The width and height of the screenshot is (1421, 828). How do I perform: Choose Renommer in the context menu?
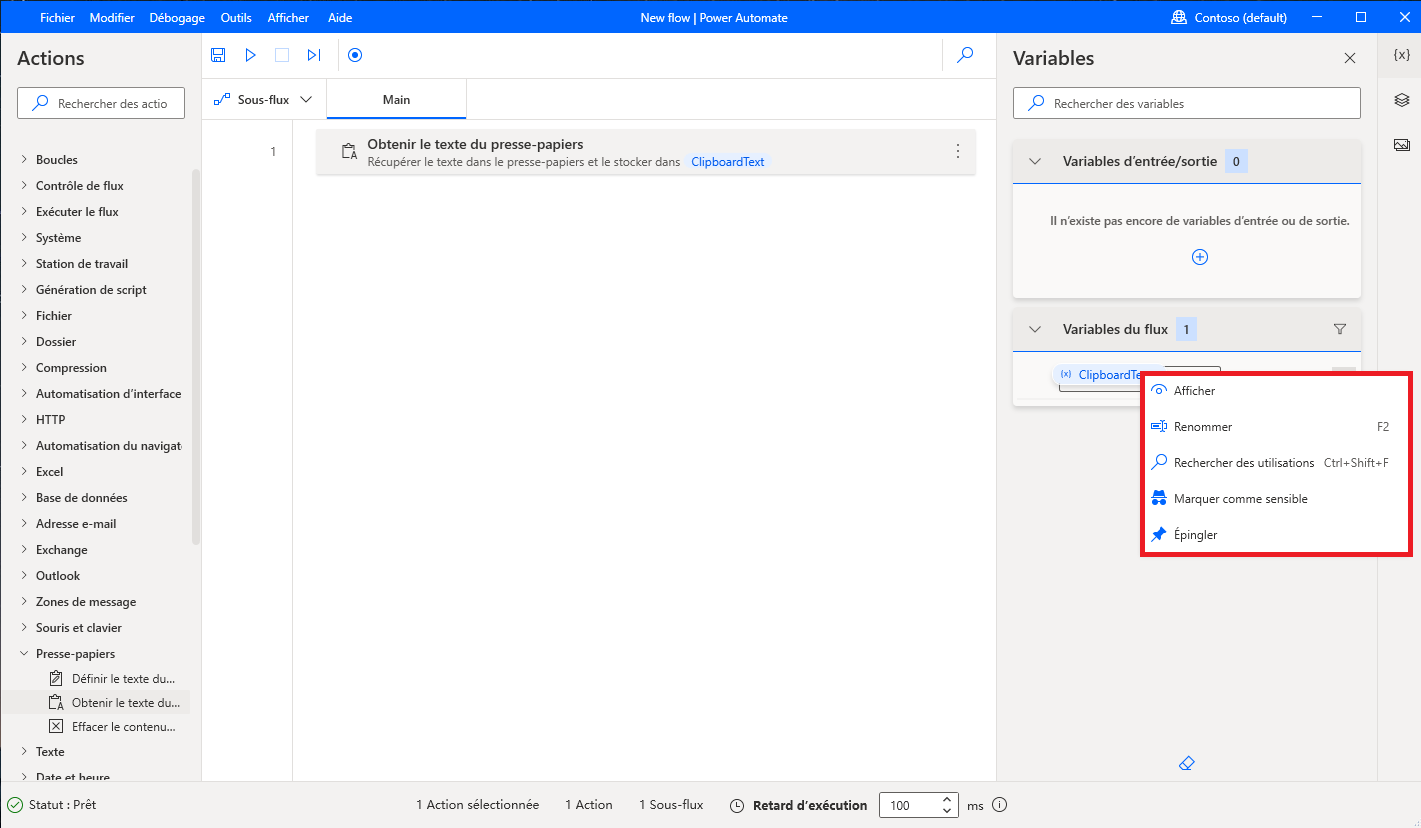1202,426
